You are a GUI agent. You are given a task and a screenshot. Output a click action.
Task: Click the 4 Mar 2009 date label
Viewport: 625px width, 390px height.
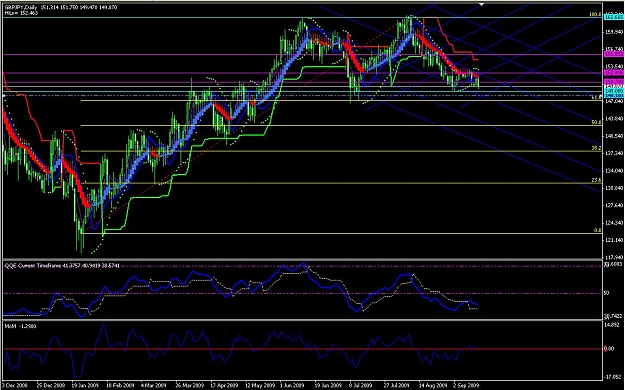click(153, 386)
